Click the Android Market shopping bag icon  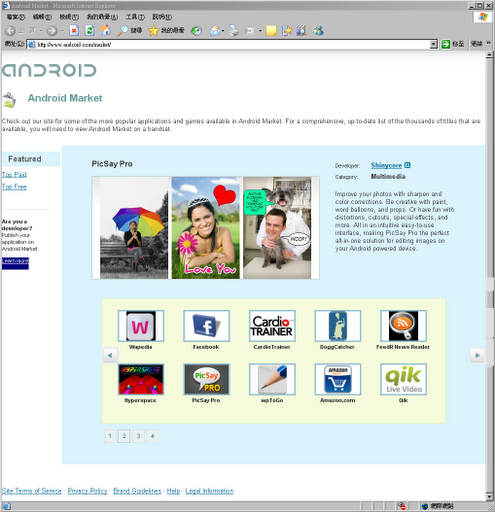coord(9,100)
